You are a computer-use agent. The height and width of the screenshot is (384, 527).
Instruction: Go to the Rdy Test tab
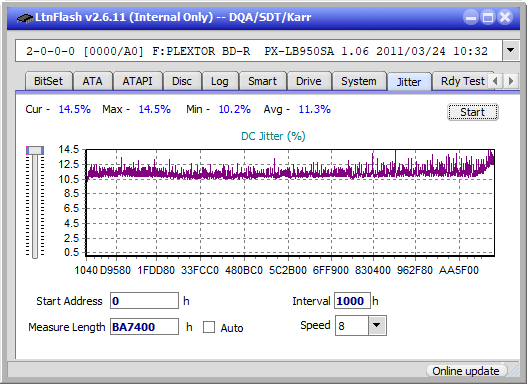(462, 81)
